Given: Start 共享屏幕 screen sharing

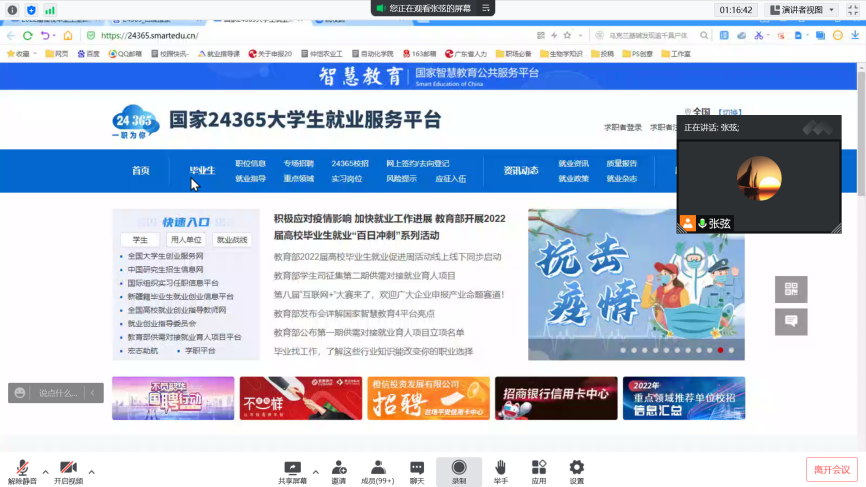Looking at the screenshot, I should coord(292,472).
